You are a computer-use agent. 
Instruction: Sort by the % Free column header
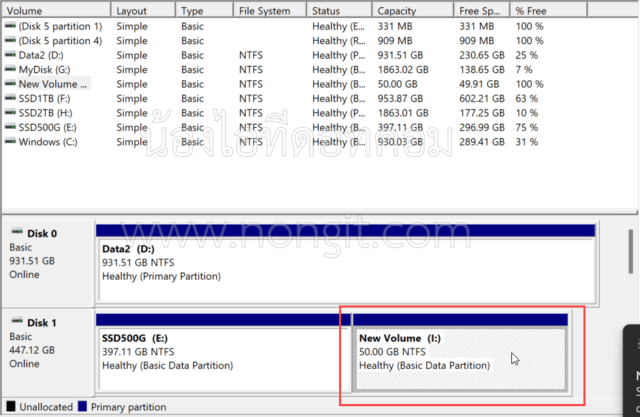pos(549,11)
